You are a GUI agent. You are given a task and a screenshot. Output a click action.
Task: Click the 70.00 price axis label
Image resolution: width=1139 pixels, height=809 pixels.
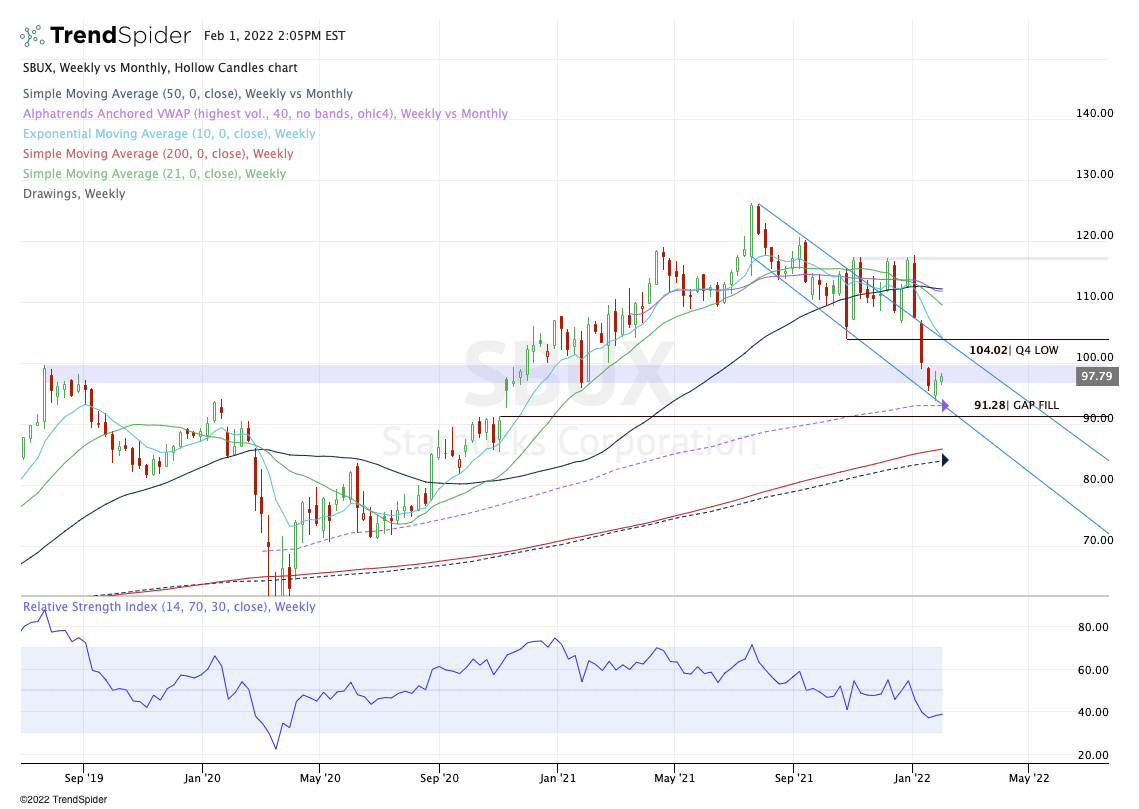point(1098,540)
